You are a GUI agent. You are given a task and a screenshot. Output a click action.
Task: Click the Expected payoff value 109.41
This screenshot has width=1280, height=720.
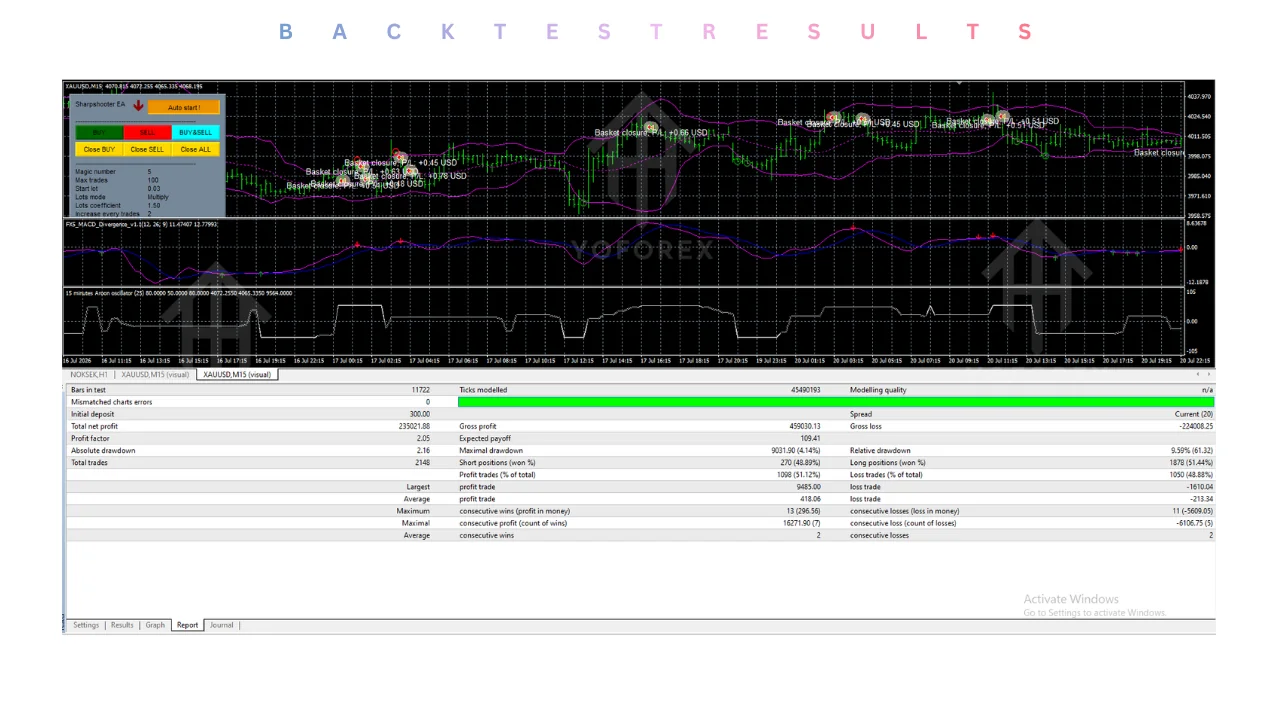[x=810, y=438]
